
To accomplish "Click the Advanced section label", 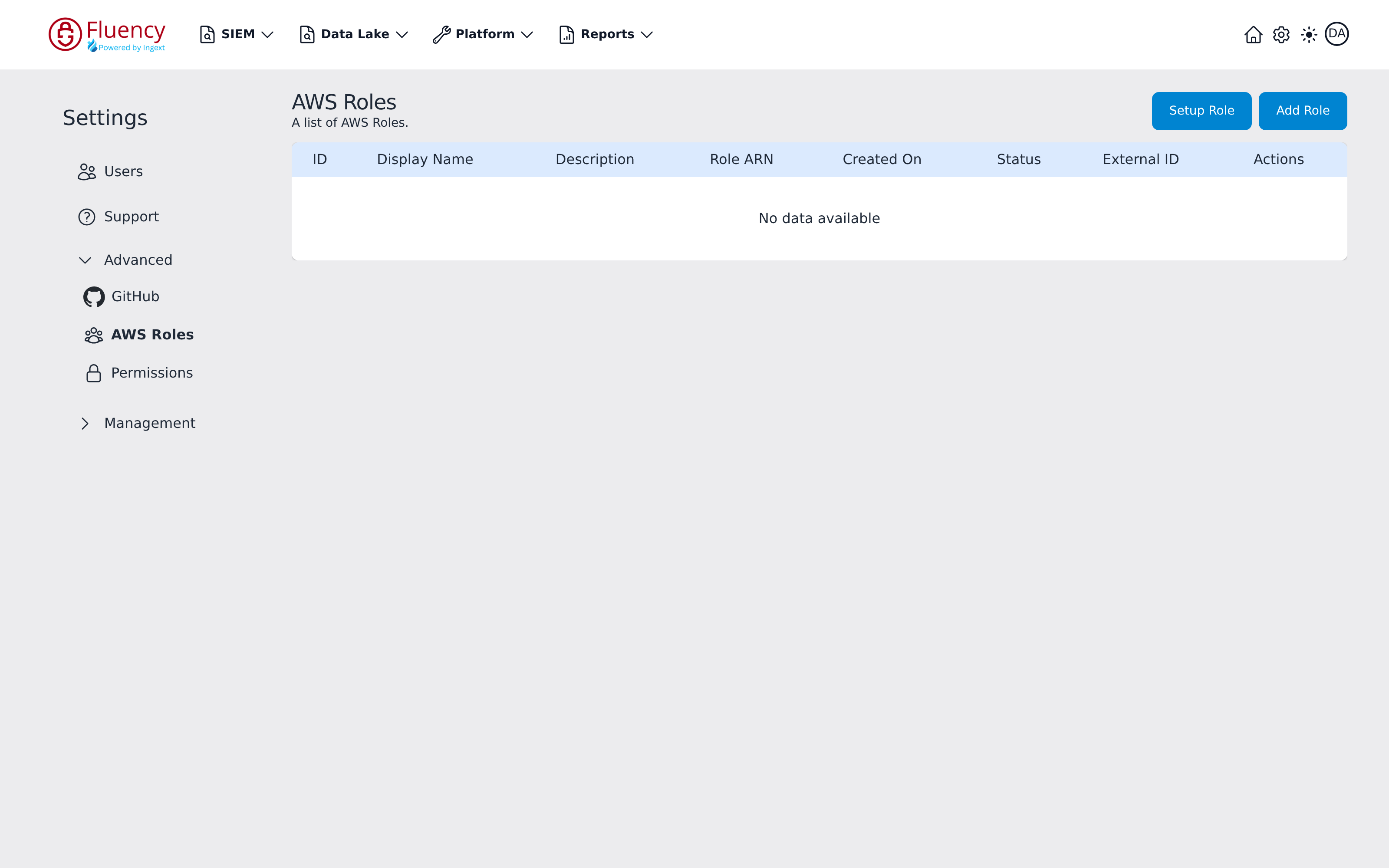I will (138, 261).
